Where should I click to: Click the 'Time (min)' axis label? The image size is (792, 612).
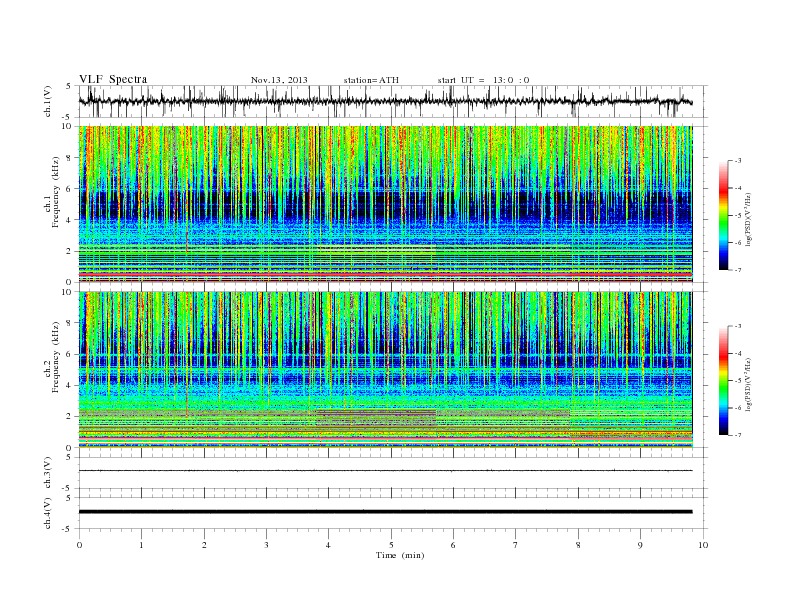tap(400, 555)
